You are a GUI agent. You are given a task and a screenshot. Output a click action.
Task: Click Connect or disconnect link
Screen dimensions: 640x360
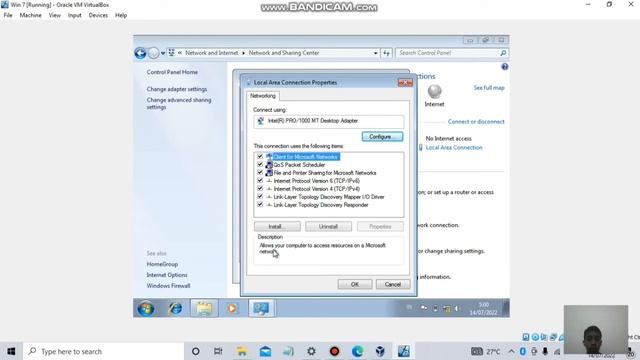pyautogui.click(x=476, y=122)
